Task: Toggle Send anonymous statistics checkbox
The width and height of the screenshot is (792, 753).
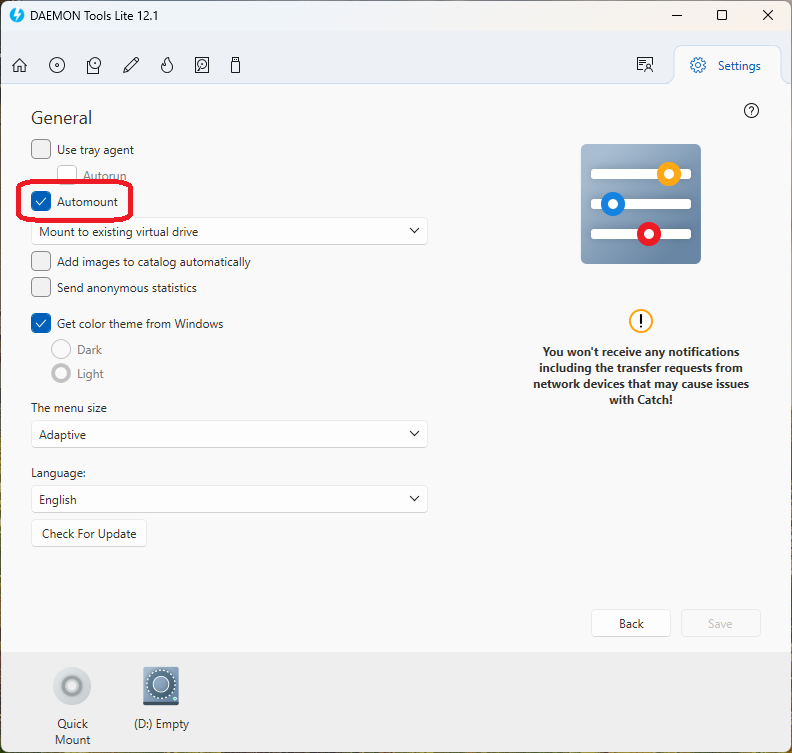Action: click(41, 287)
